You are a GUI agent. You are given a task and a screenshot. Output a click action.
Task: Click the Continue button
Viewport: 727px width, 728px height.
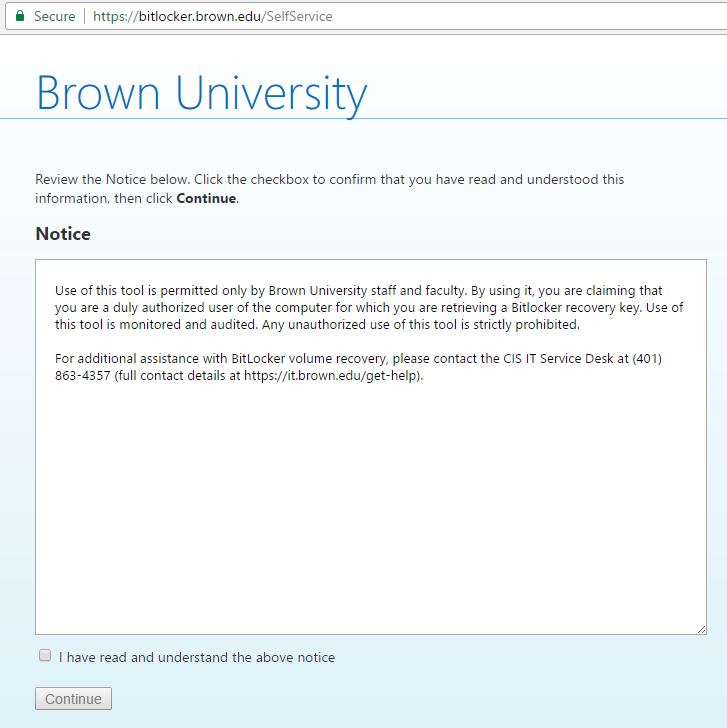point(73,698)
